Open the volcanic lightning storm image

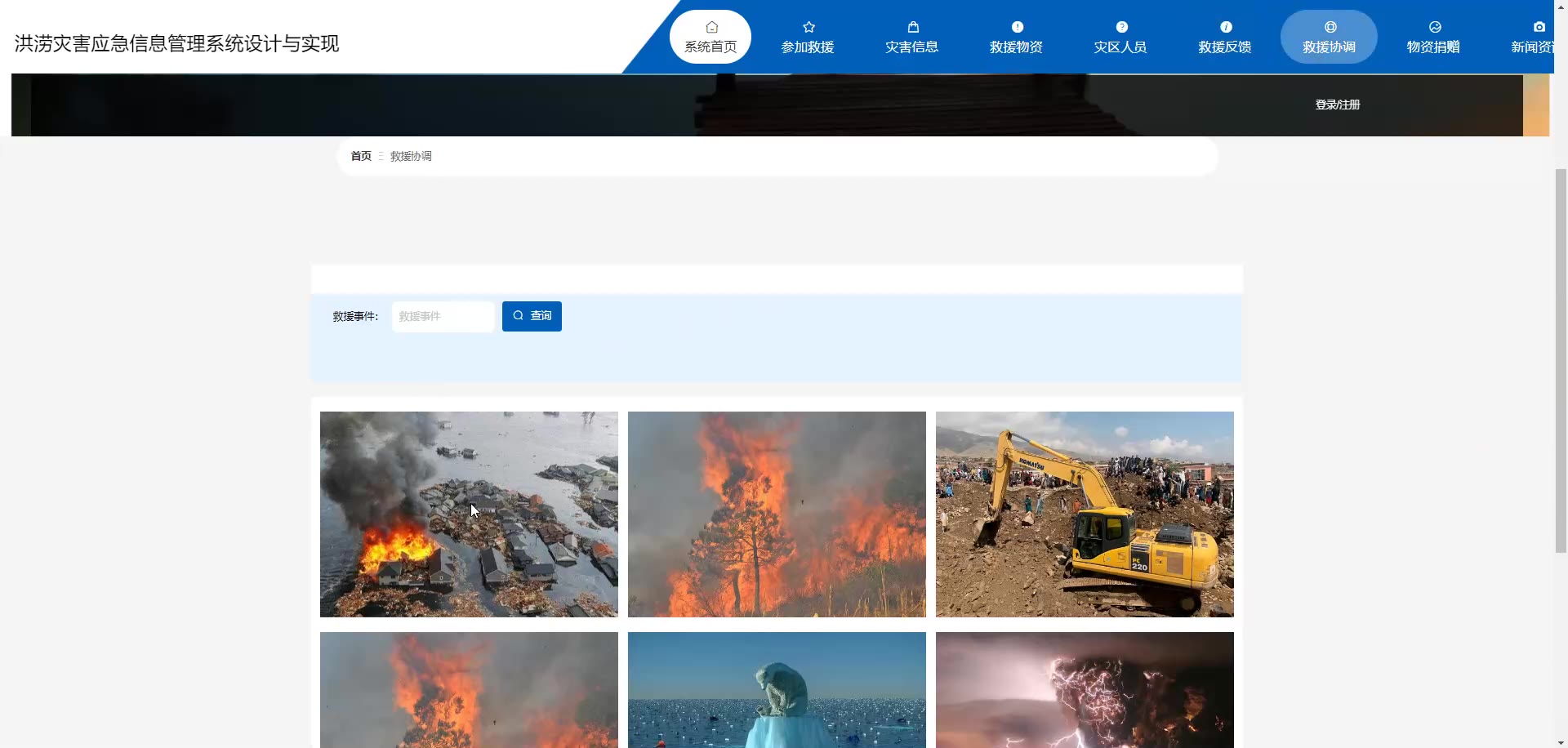tap(1085, 690)
